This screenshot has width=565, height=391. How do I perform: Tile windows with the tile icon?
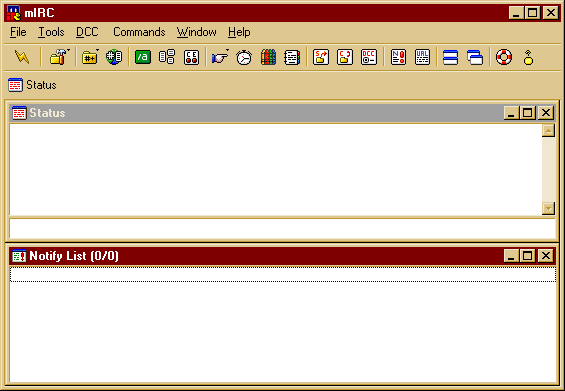pos(450,57)
